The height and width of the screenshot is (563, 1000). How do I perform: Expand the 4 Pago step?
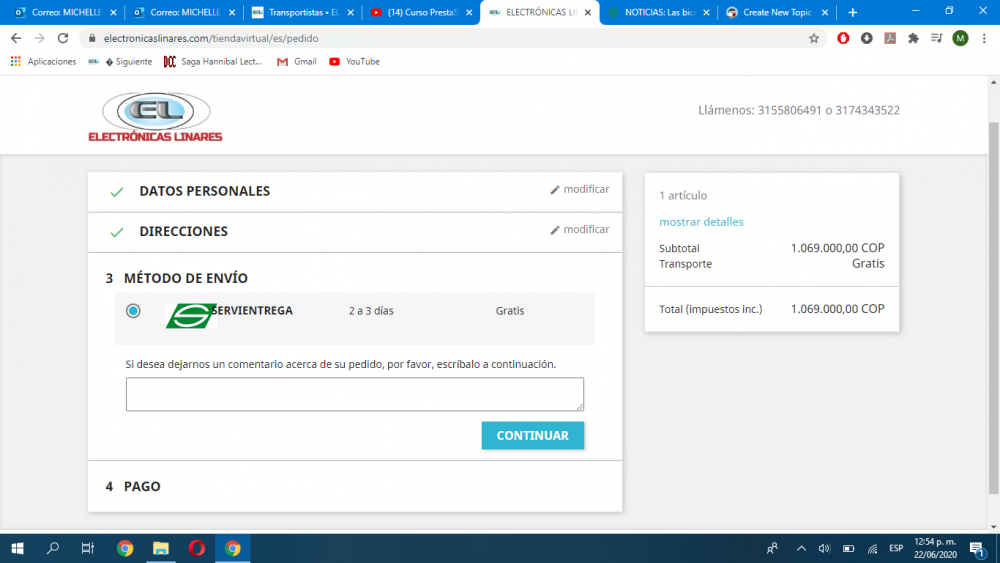[133, 486]
